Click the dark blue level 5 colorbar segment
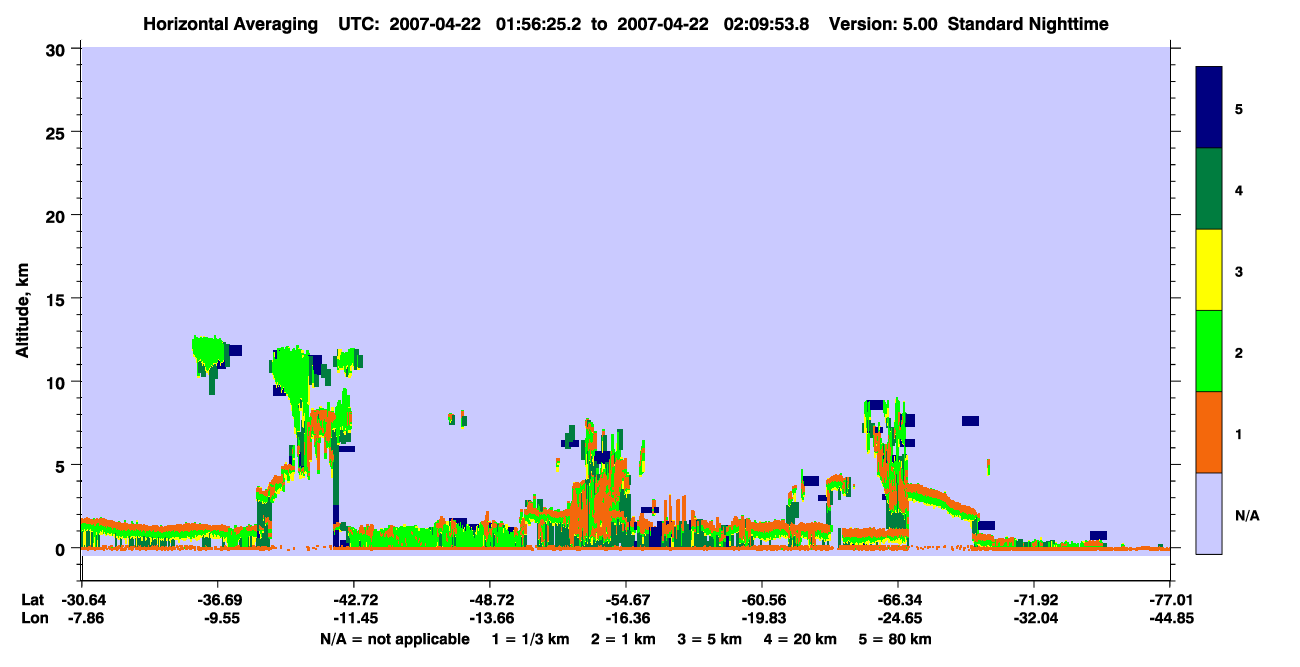This screenshot has width=1300, height=667. (1209, 108)
